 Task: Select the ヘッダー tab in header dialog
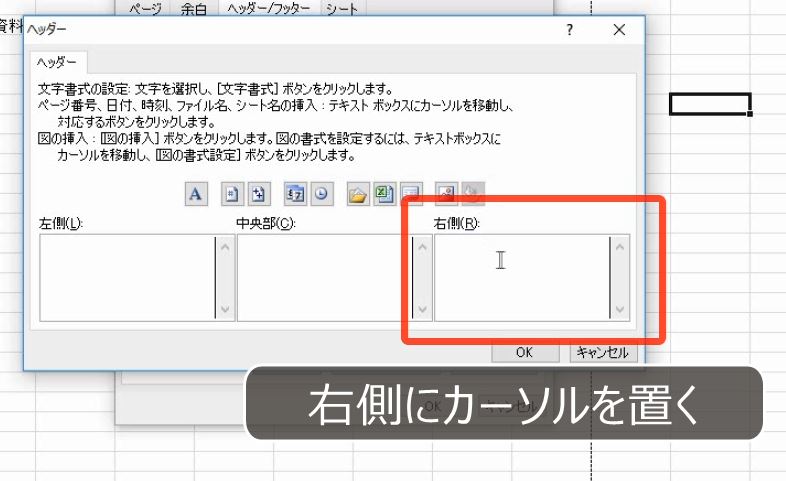(x=57, y=63)
